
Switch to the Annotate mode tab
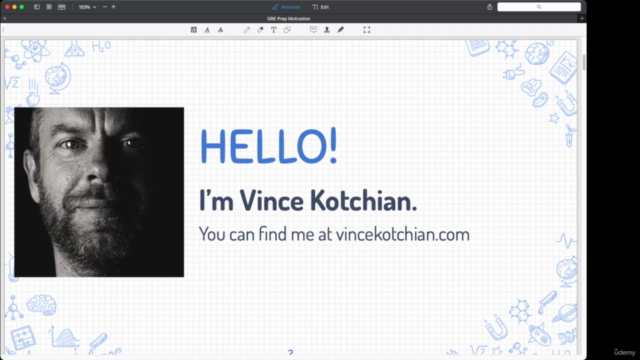286,7
